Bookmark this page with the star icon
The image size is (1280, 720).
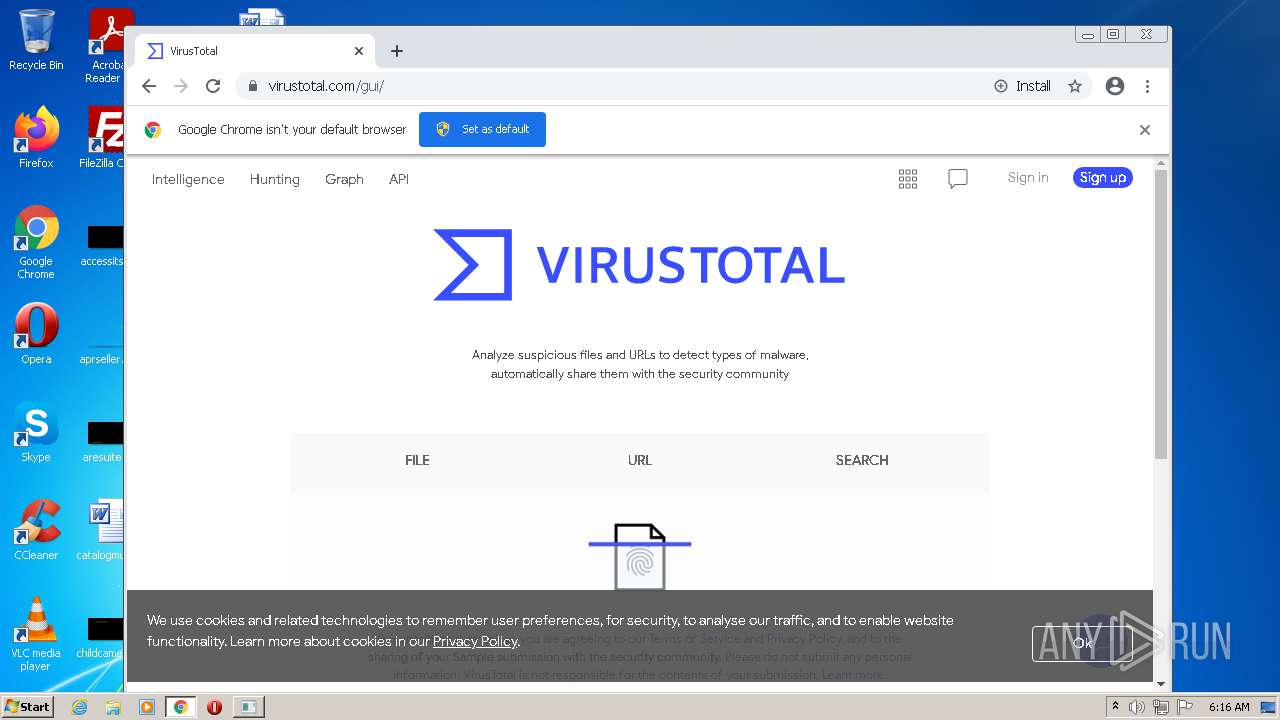pyautogui.click(x=1075, y=86)
